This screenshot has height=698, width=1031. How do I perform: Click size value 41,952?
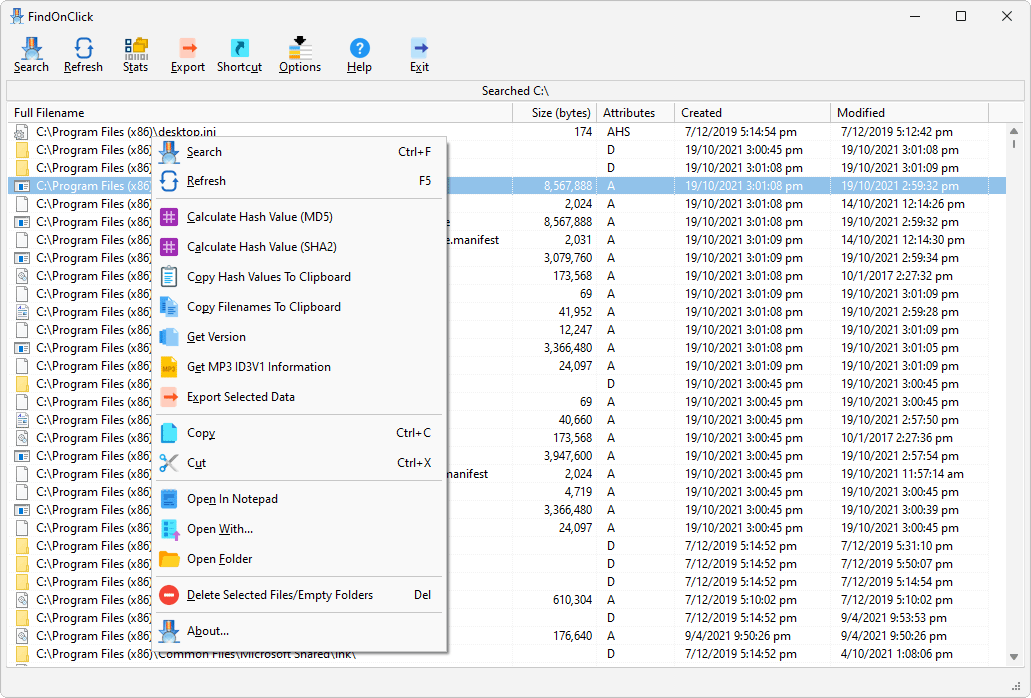[x=575, y=312]
